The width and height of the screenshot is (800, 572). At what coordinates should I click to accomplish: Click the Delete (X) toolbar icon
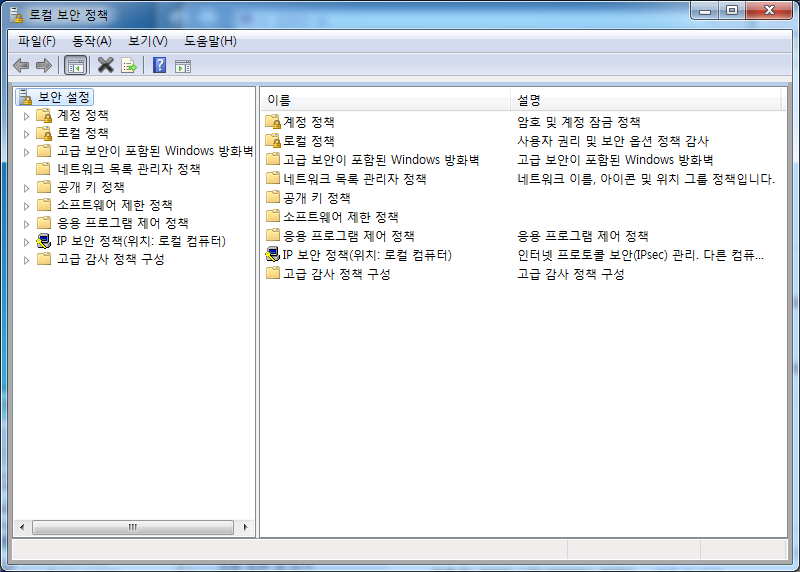pyautogui.click(x=106, y=65)
